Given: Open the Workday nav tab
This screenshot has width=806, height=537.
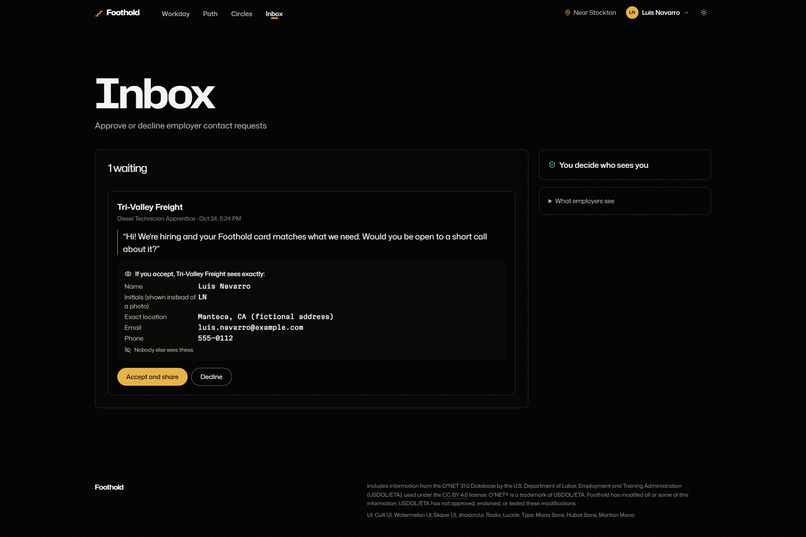Looking at the screenshot, I should tap(175, 14).
